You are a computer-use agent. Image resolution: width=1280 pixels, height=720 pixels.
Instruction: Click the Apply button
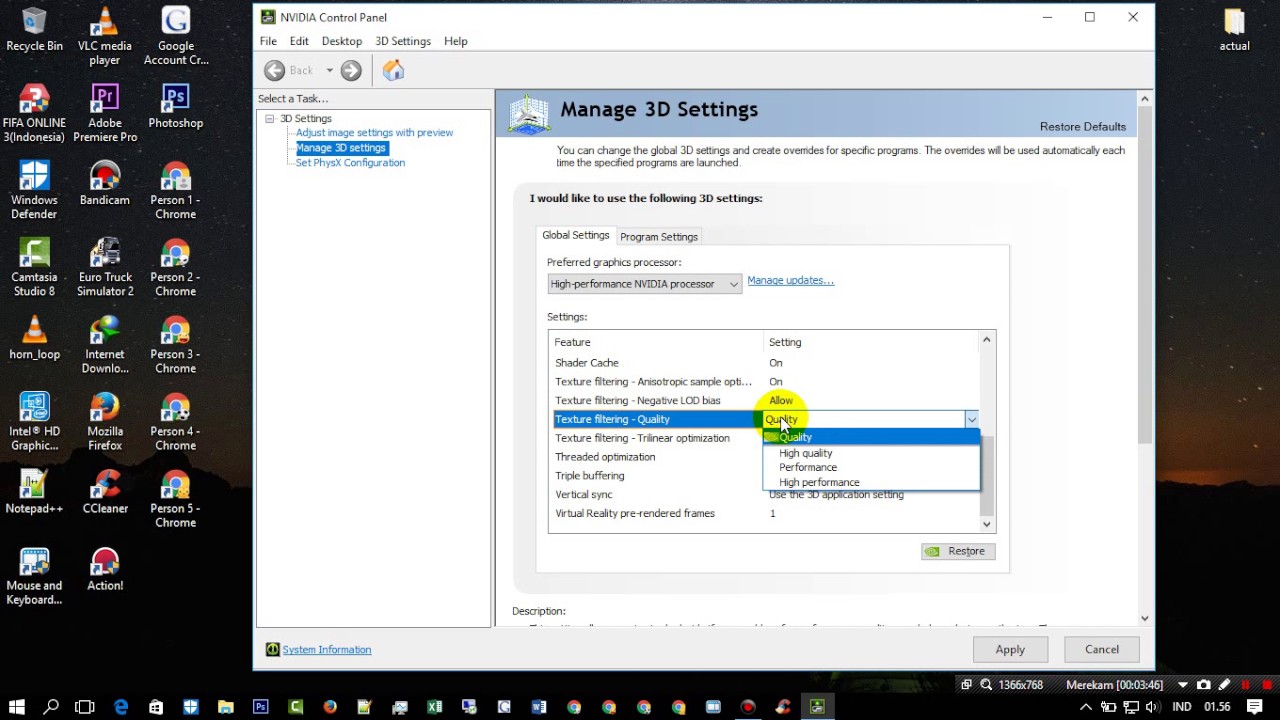click(x=1010, y=649)
